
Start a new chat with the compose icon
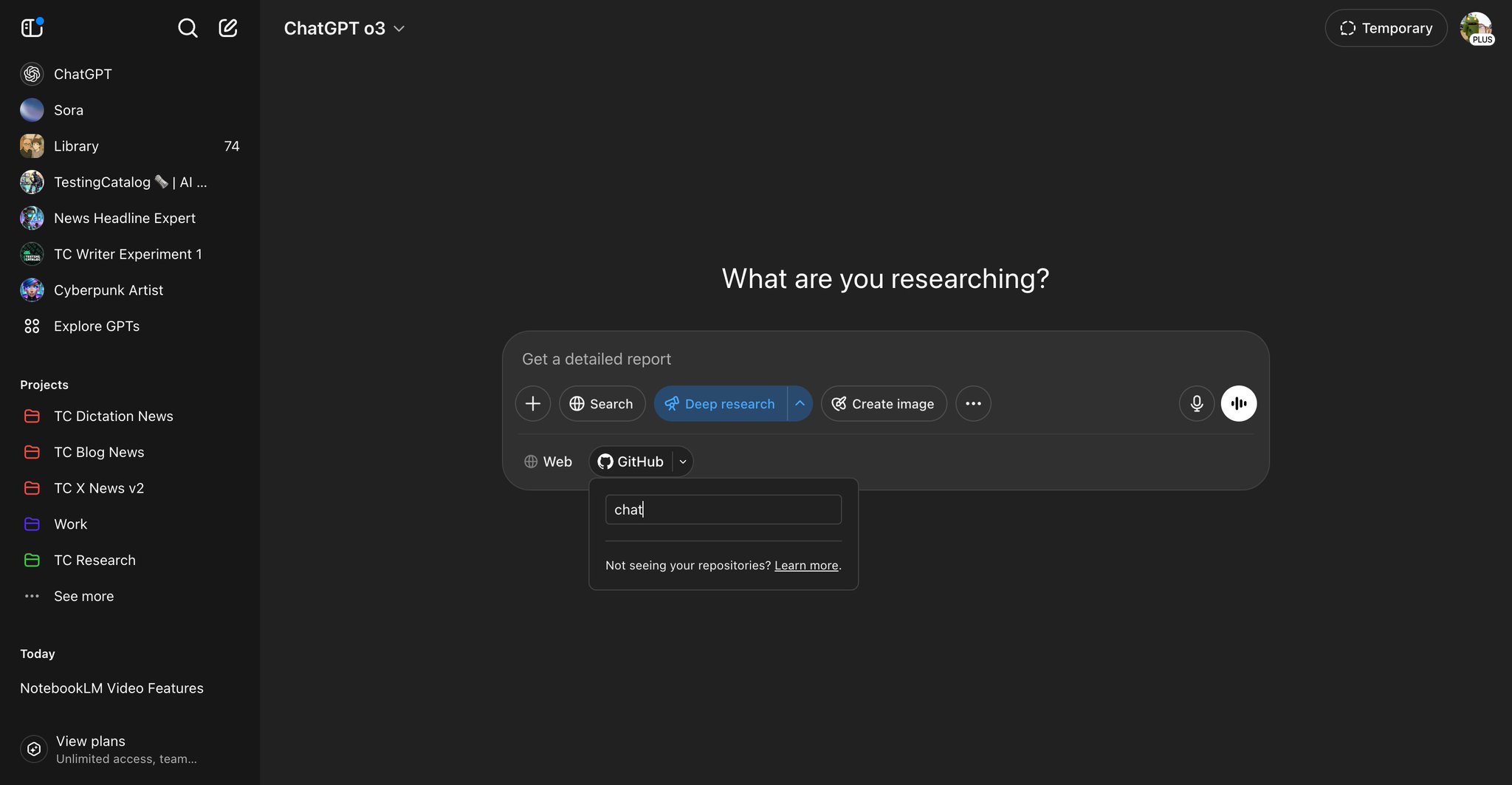[x=228, y=28]
